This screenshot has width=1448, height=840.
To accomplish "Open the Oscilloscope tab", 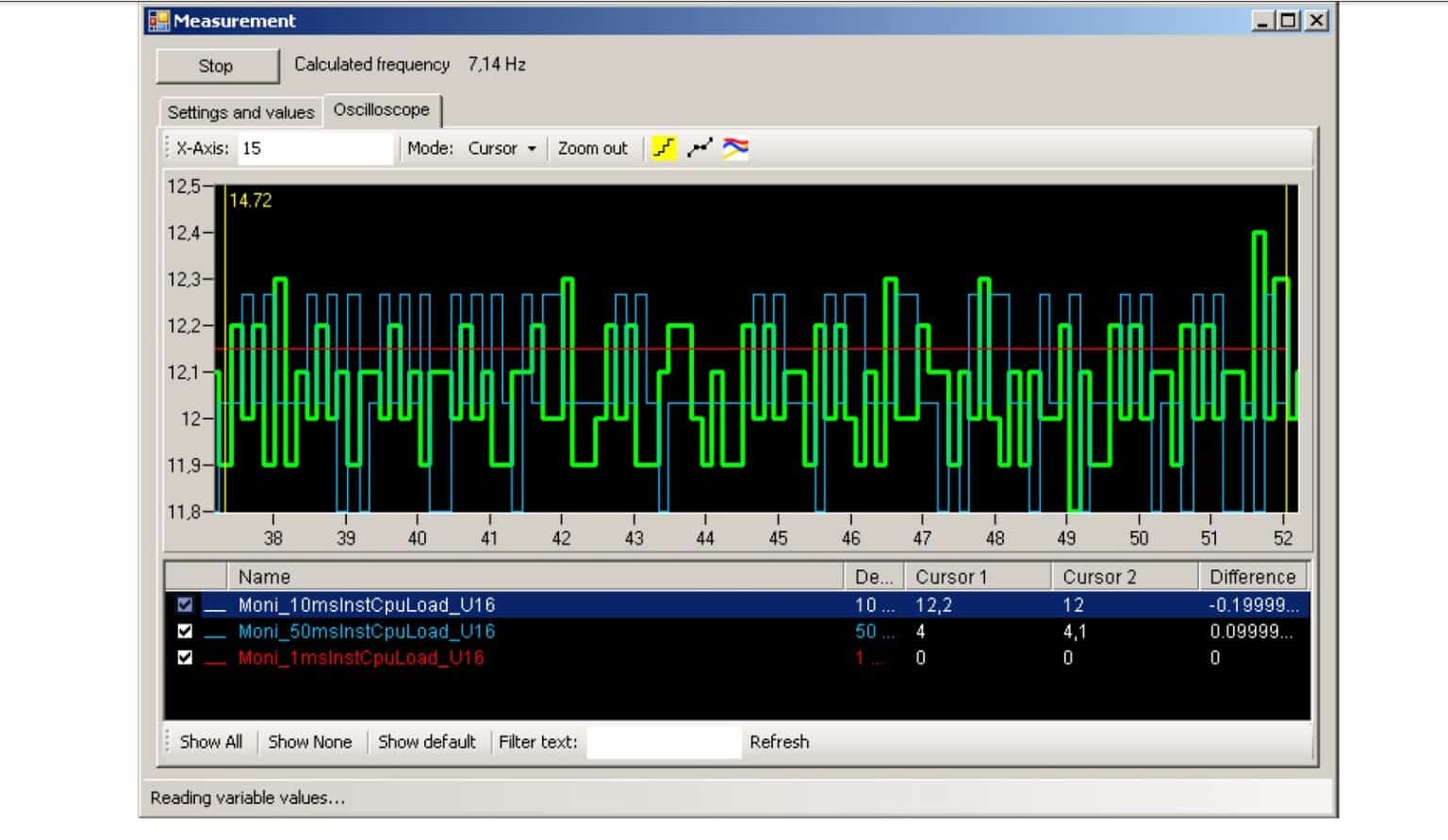I will [x=381, y=109].
